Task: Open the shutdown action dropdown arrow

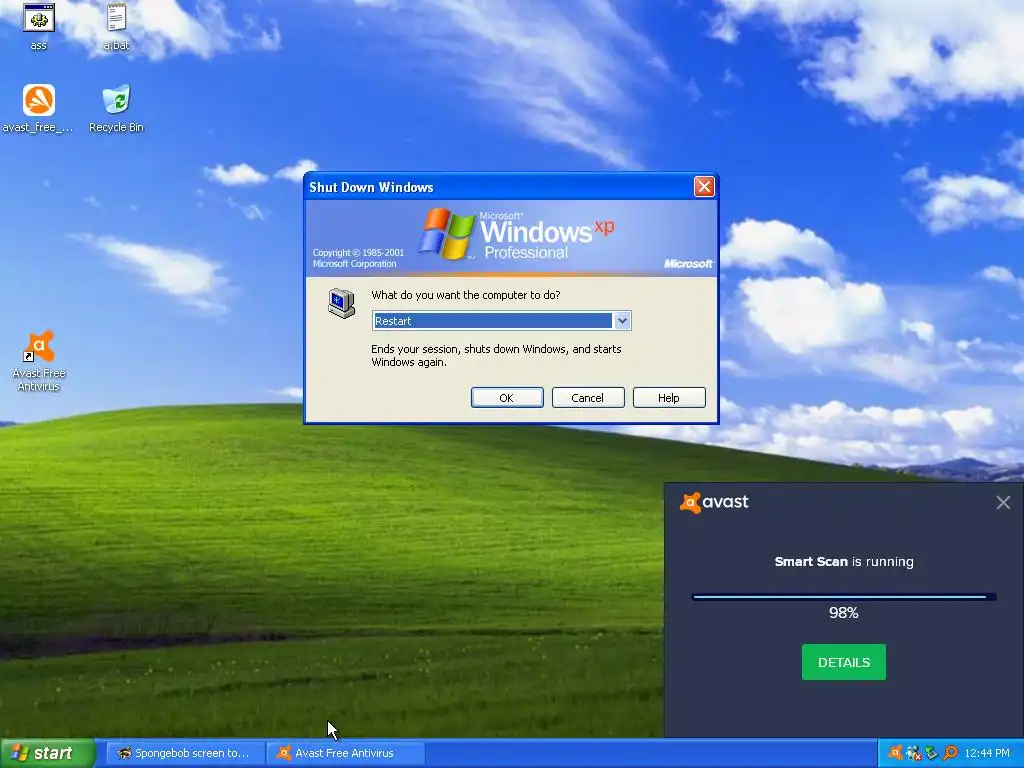Action: 622,321
